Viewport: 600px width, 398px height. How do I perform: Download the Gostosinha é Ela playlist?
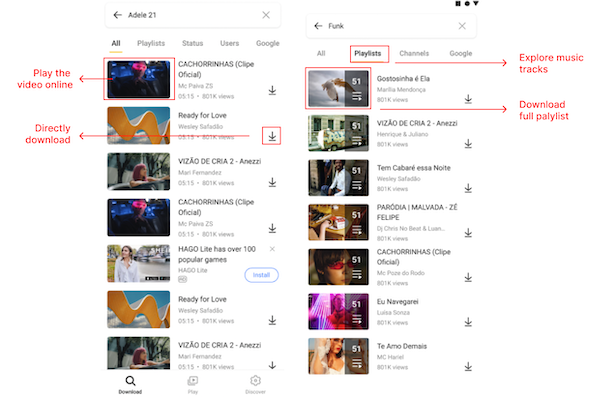[x=468, y=99]
